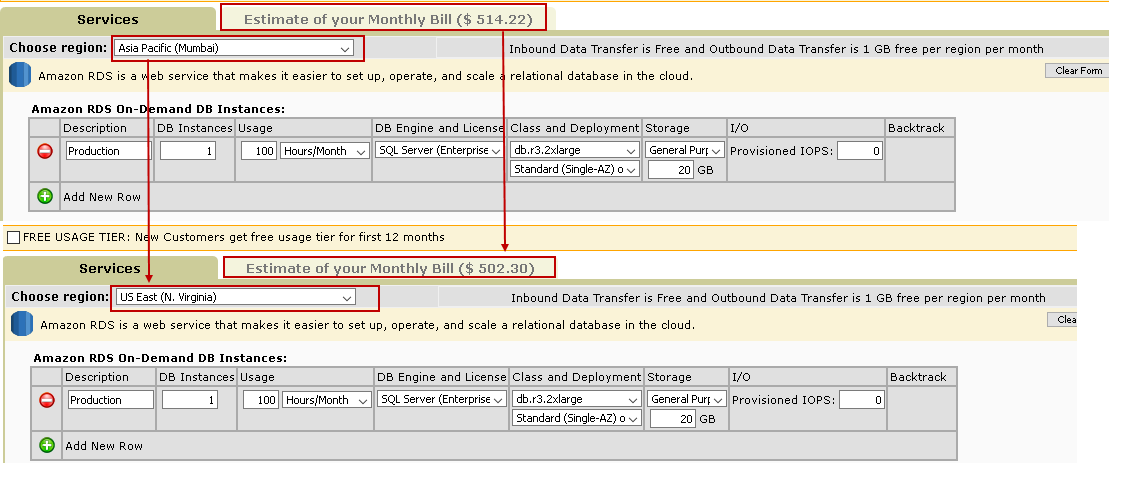Select the Services tab in Mumbai panel

click(108, 19)
